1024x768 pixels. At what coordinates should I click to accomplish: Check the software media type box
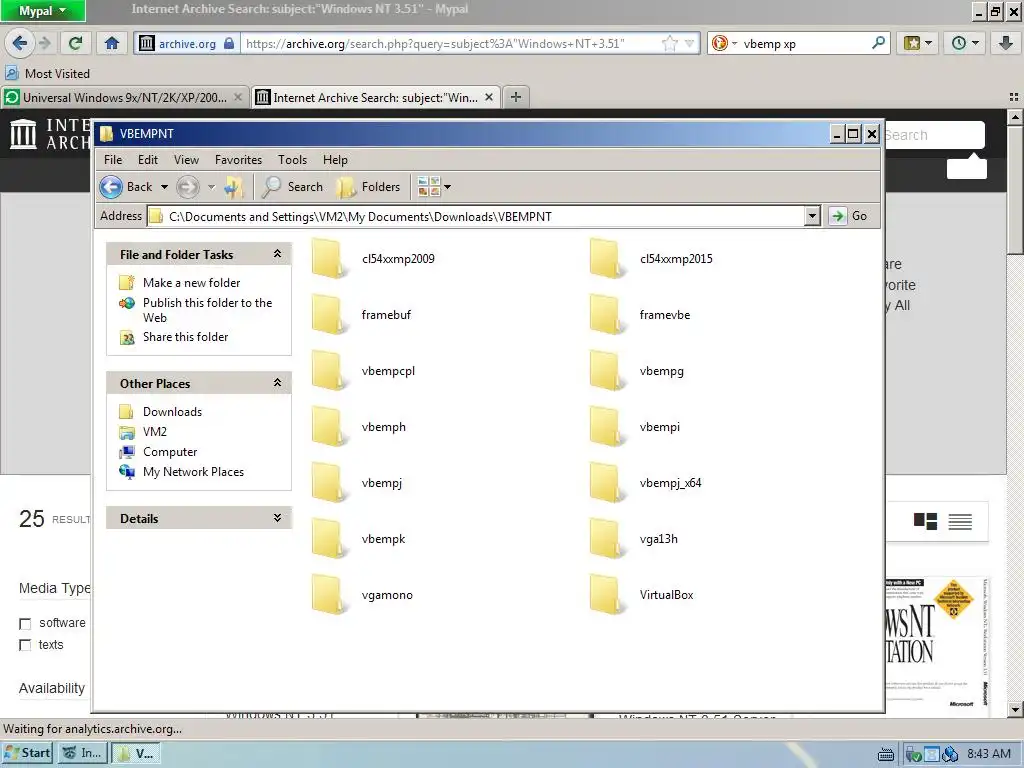click(25, 624)
